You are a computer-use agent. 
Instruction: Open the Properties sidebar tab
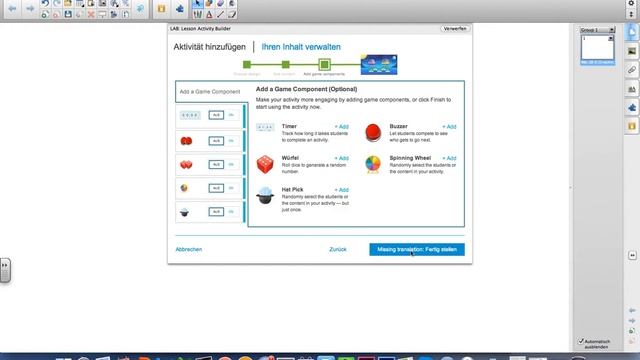click(x=632, y=89)
